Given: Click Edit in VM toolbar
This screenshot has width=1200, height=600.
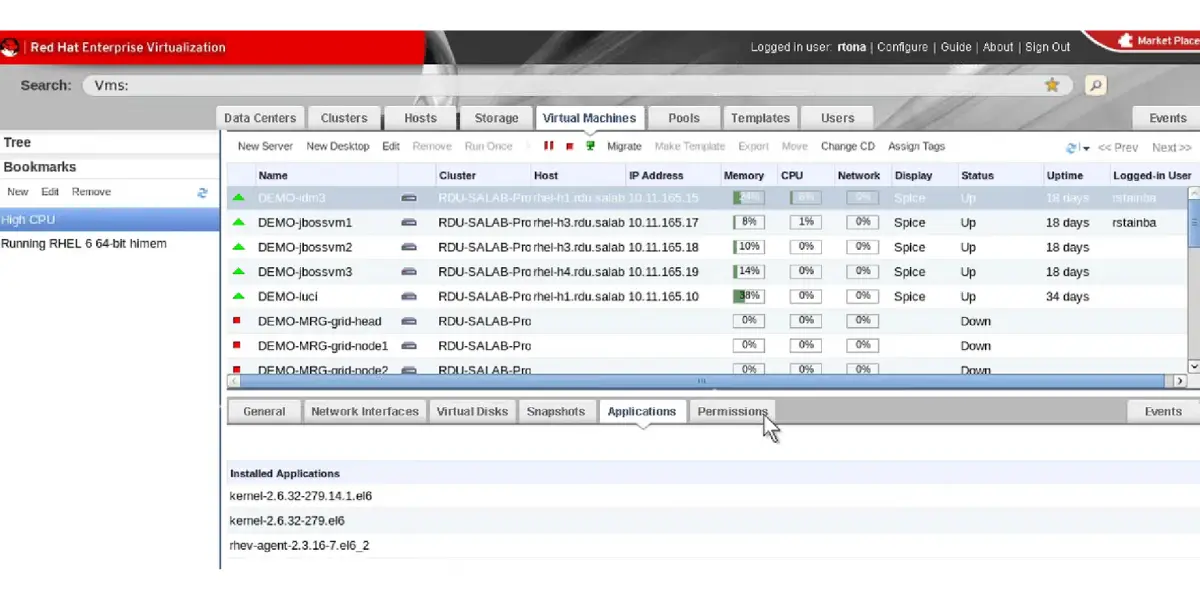Looking at the screenshot, I should [391, 146].
